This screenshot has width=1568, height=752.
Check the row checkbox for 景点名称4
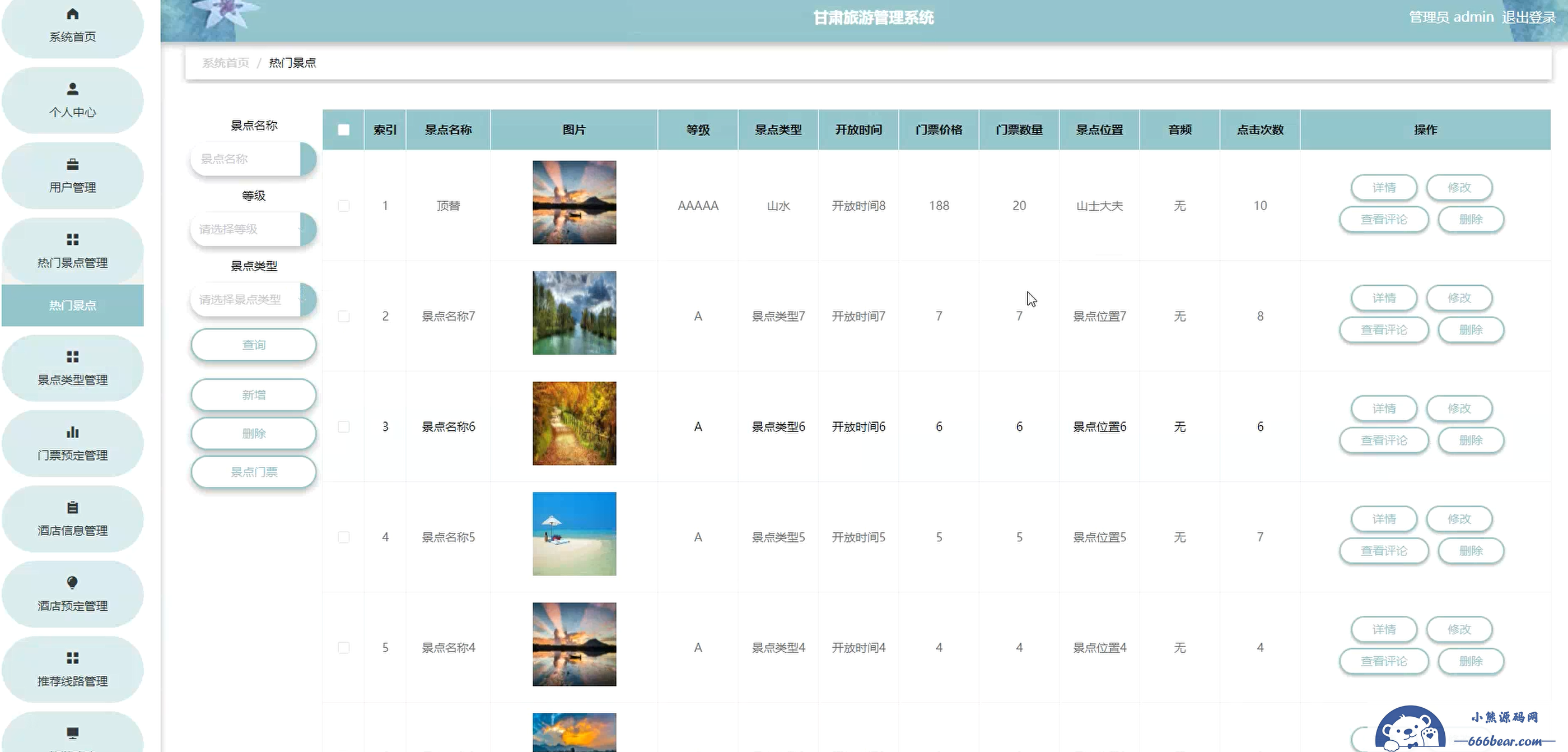(x=343, y=647)
